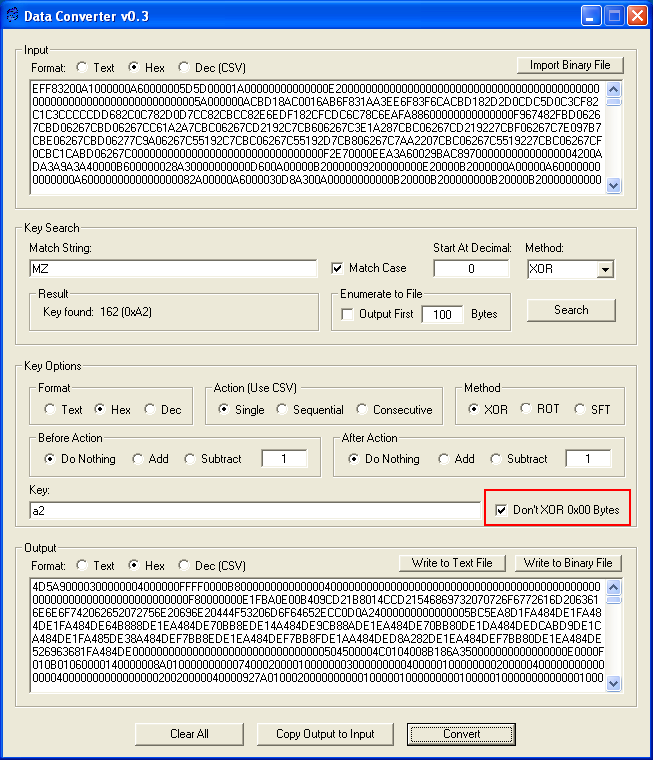The height and width of the screenshot is (760, 653).
Task: Select Dec (CSV) format for Input
Action: tap(184, 68)
